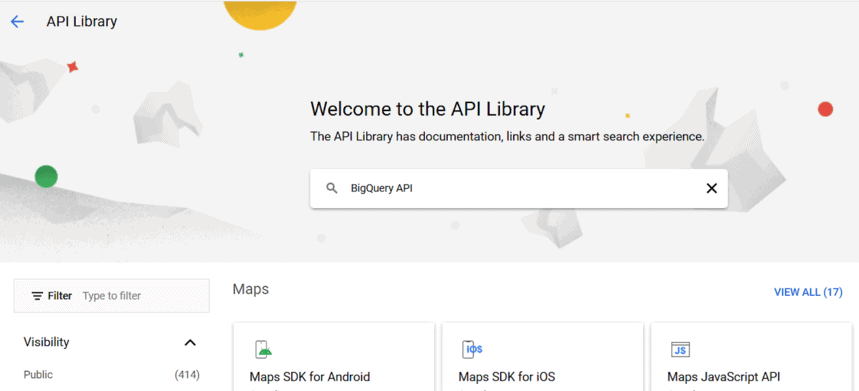Open the Maps SDK for Android card title
Viewport: 859px width, 391px height.
[310, 377]
